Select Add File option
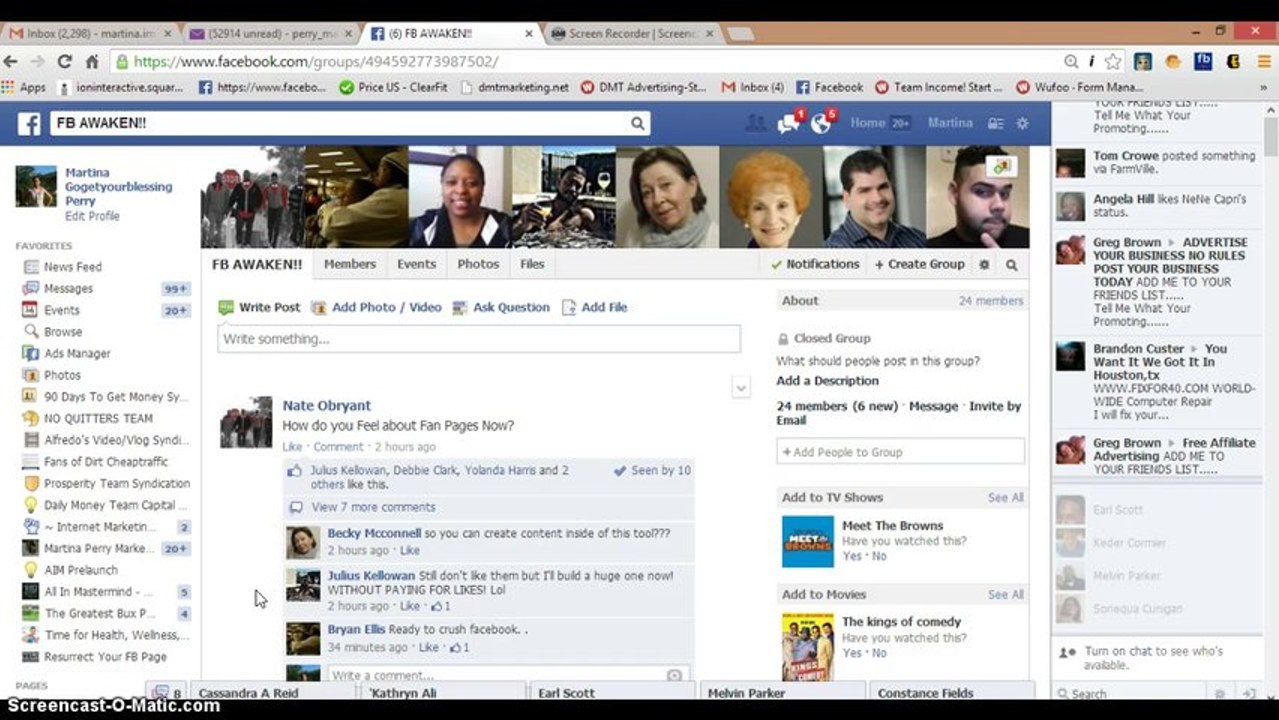The width and height of the screenshot is (1279, 720). click(594, 307)
